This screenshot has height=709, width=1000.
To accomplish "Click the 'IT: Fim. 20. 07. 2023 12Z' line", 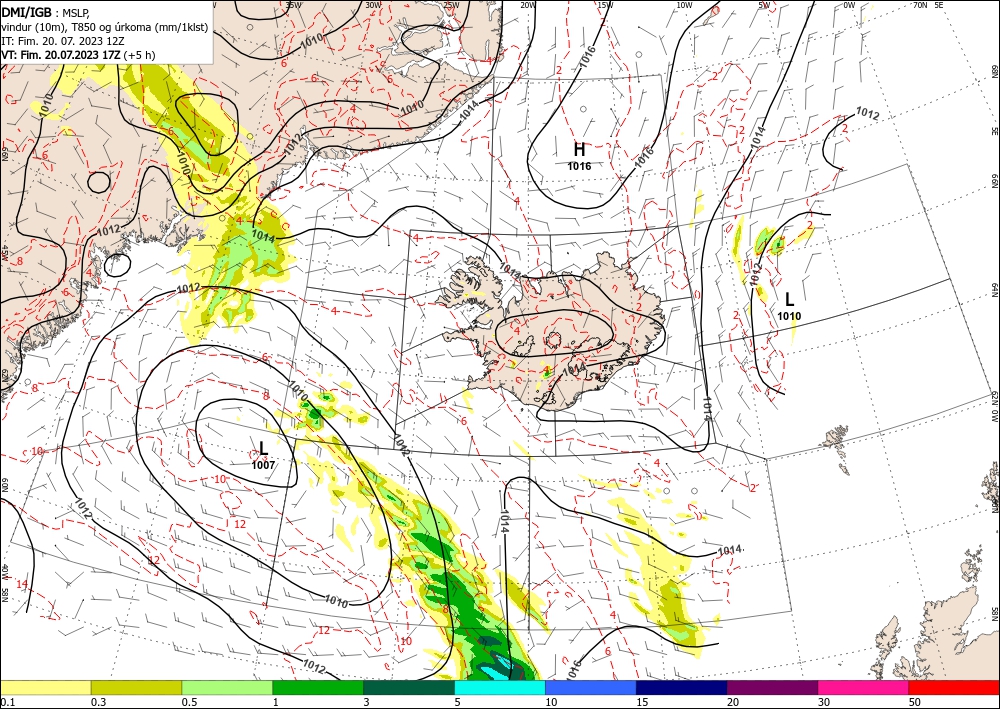I will point(64,41).
